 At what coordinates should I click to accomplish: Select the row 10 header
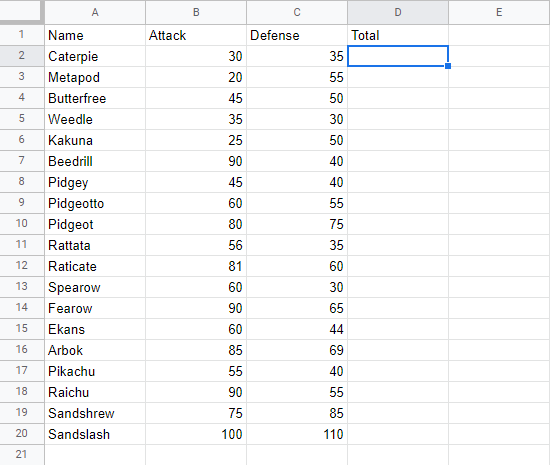coord(22,224)
